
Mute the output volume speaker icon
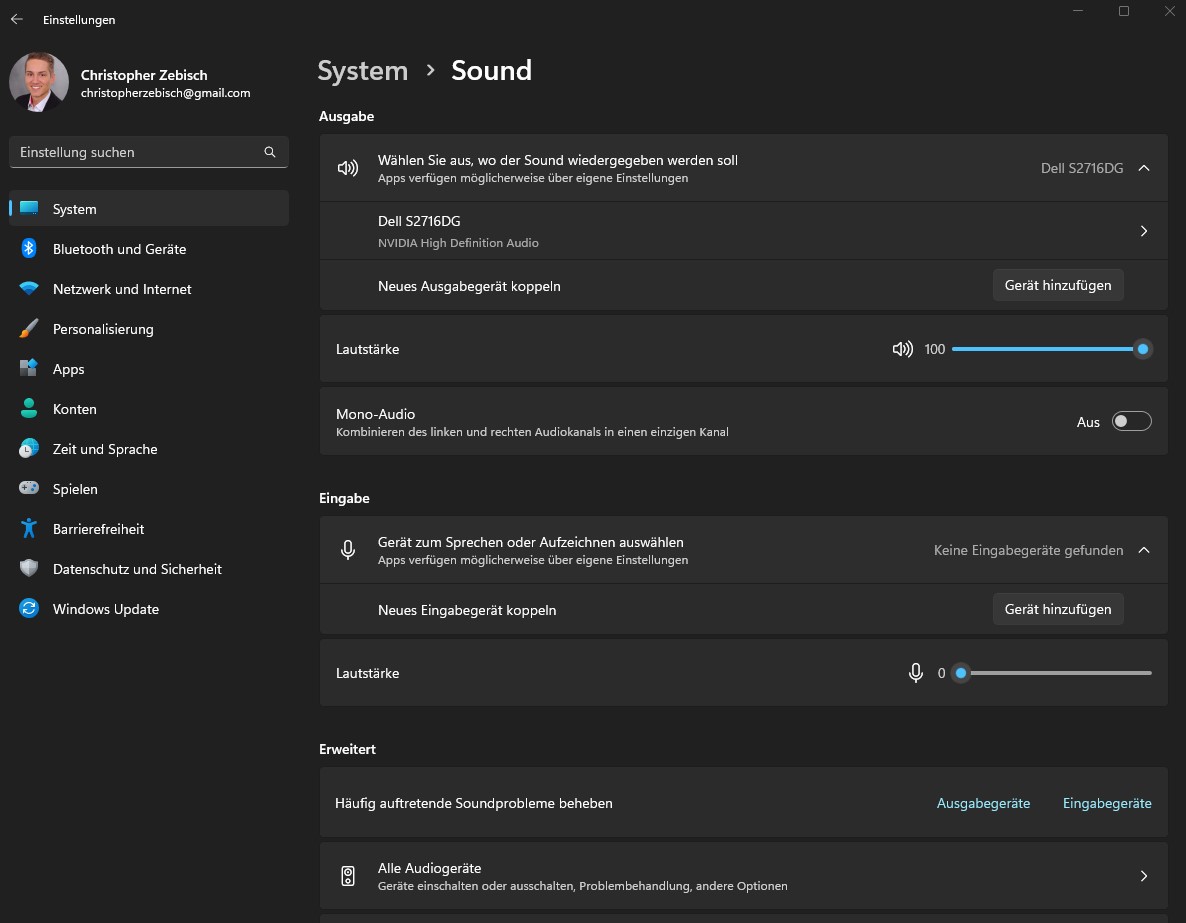(x=902, y=349)
